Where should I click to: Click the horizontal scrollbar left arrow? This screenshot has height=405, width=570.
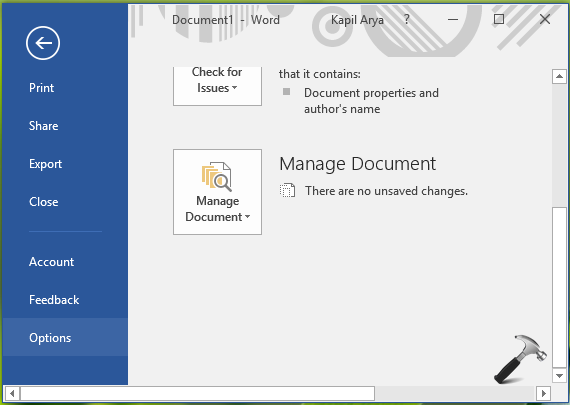click(12, 393)
